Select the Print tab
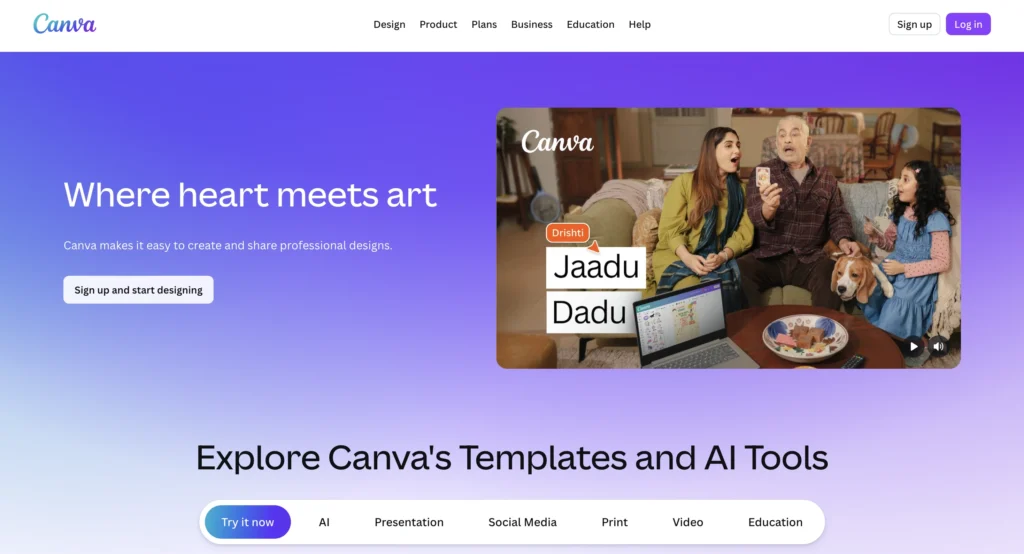The width and height of the screenshot is (1024, 554). click(x=615, y=522)
